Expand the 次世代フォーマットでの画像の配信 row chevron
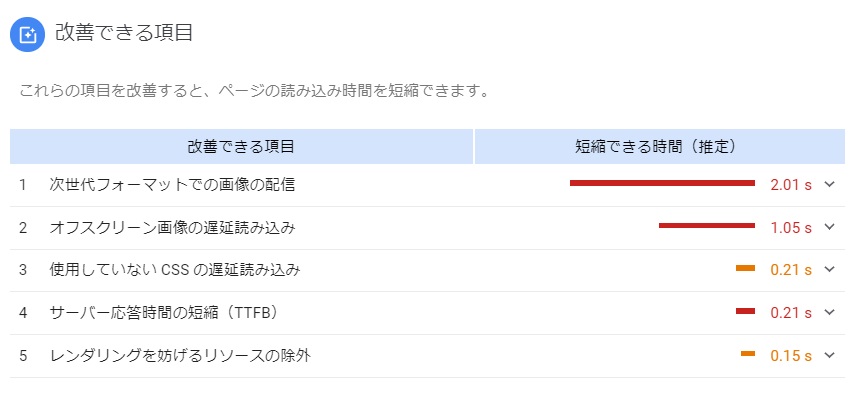850x394 pixels. pos(829,184)
